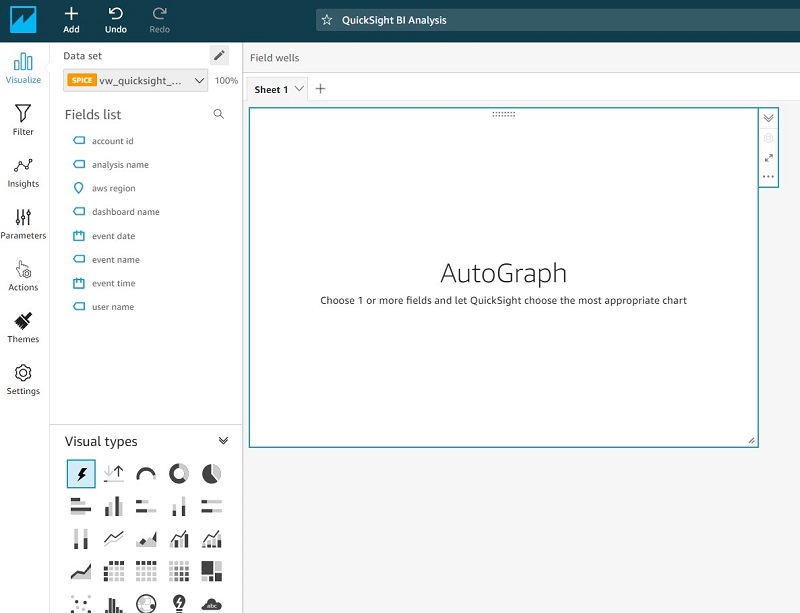
Task: Click the Redo toolbar button
Action: coord(160,20)
